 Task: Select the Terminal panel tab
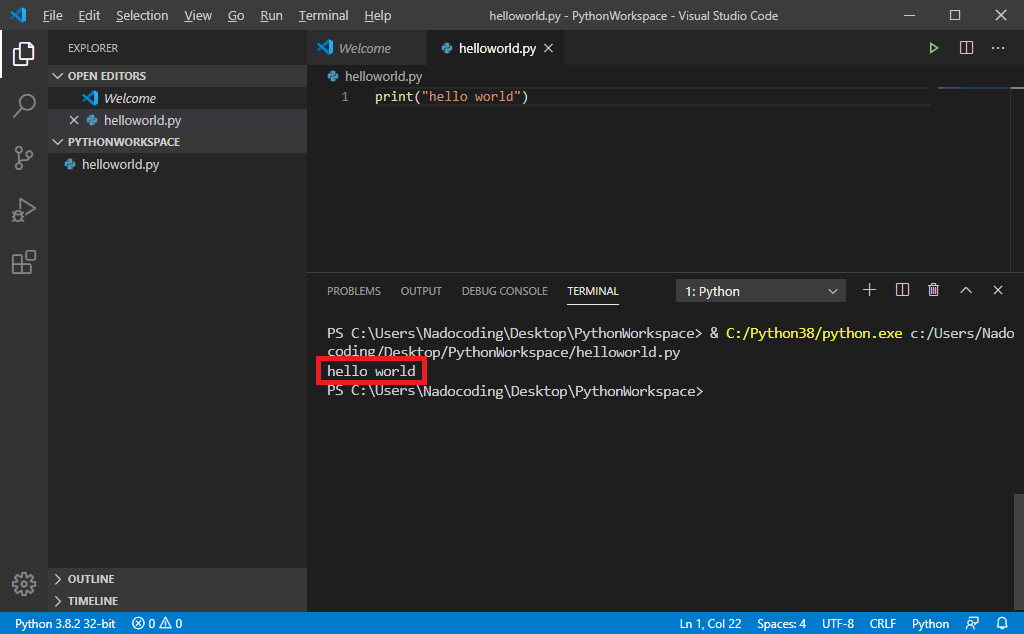click(x=592, y=291)
